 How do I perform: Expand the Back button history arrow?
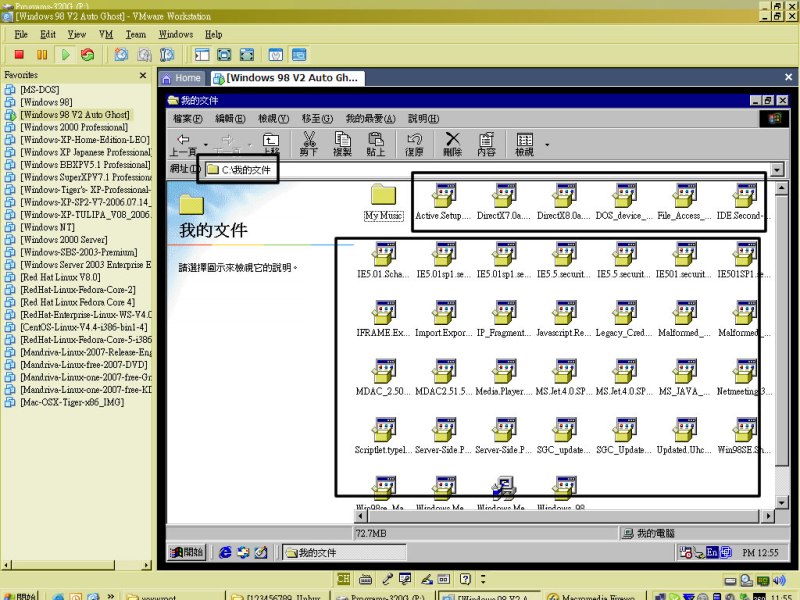point(205,145)
